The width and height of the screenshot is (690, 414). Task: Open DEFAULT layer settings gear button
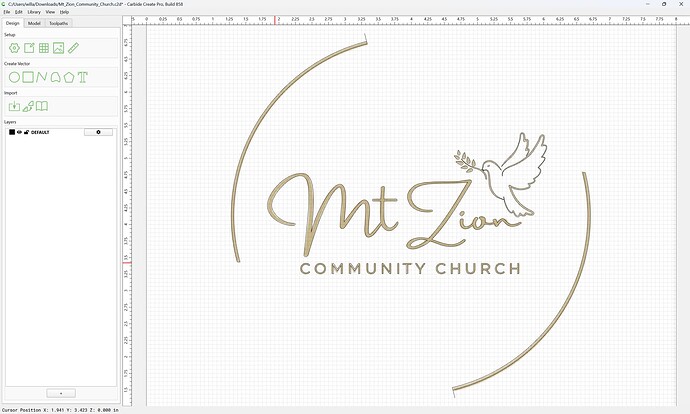point(98,132)
